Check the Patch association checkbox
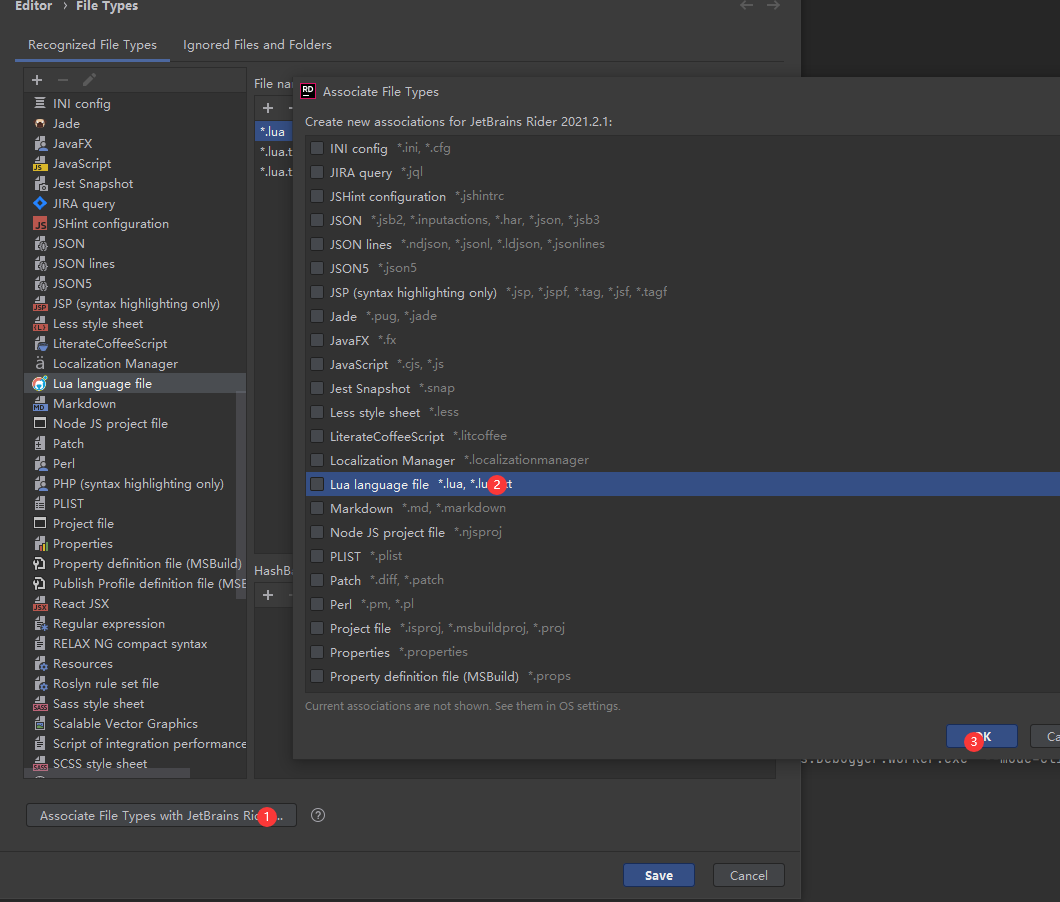The image size is (1060, 902). point(316,580)
